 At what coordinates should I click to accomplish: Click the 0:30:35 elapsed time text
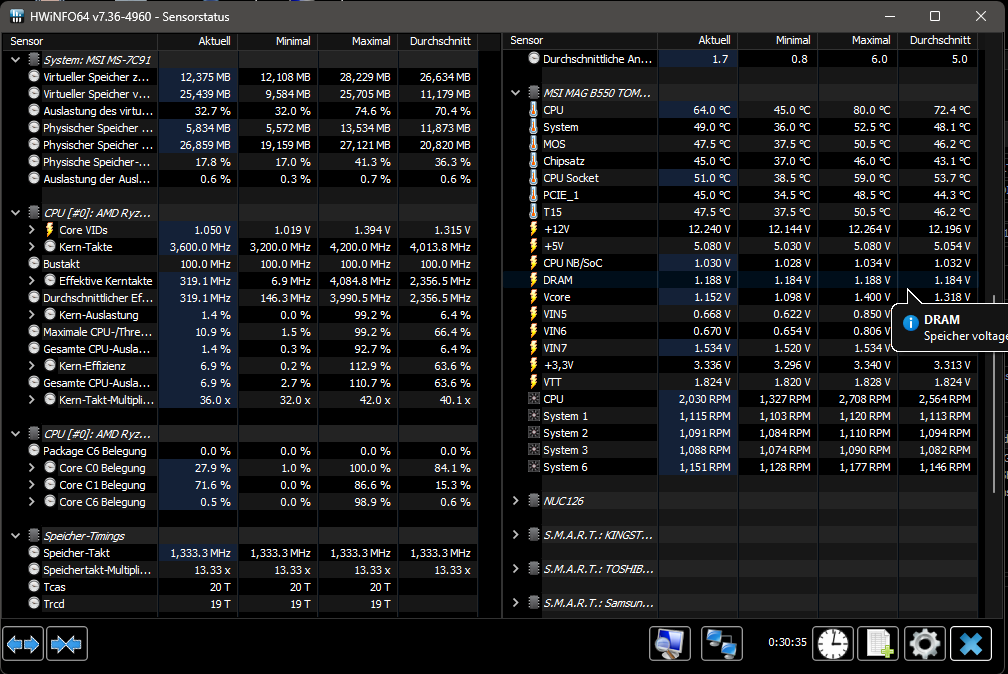(x=787, y=642)
